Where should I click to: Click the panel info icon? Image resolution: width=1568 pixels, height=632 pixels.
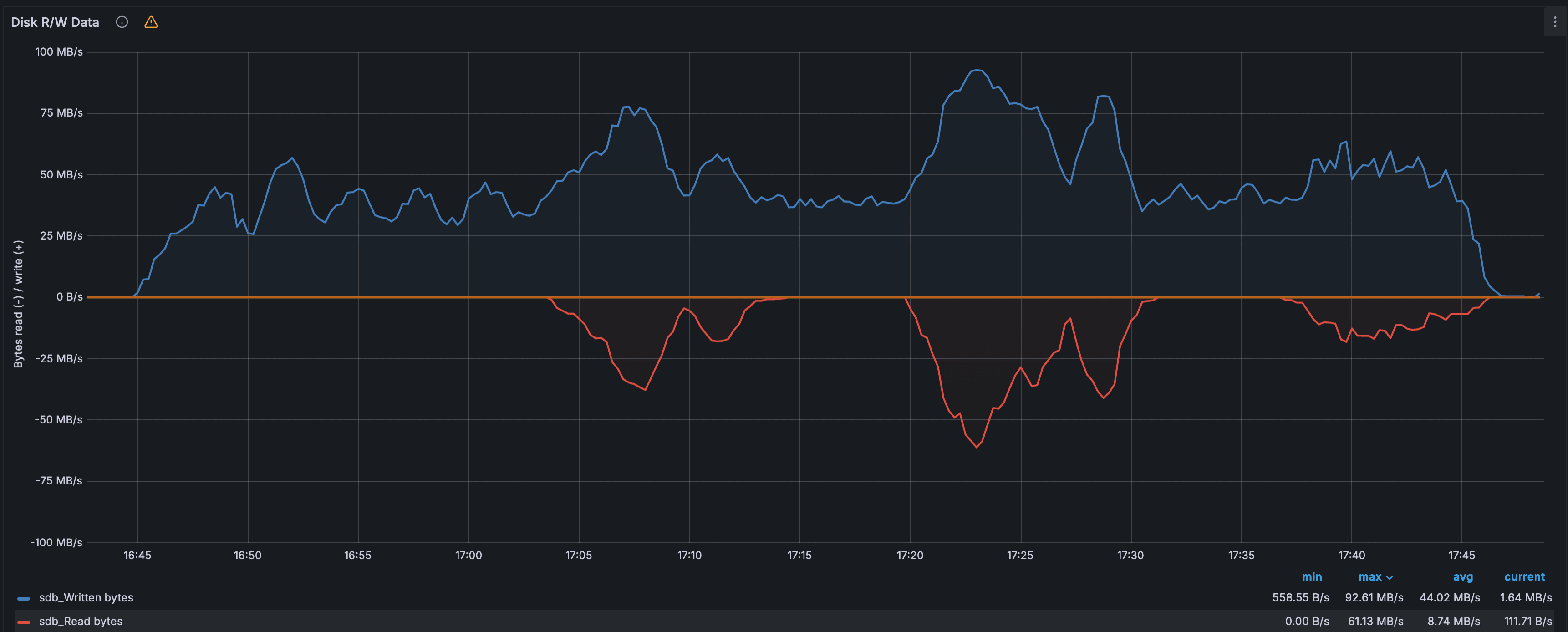pyautogui.click(x=122, y=22)
